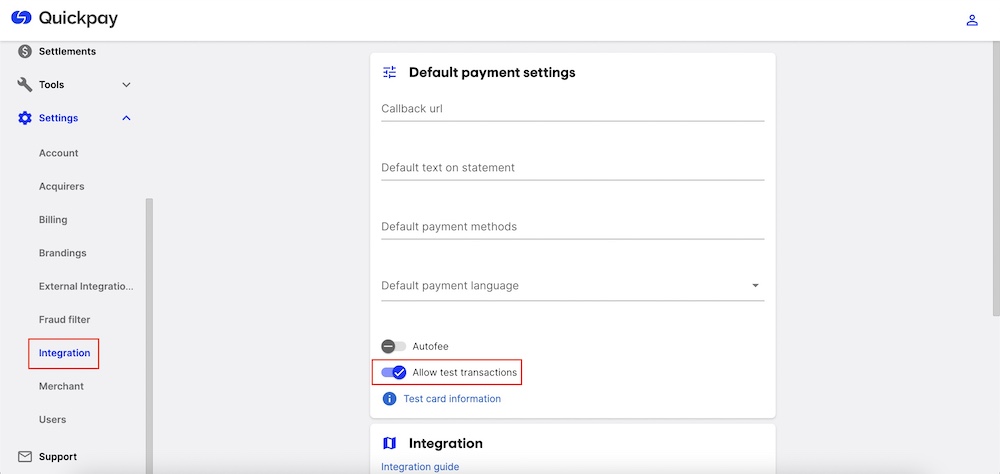Click the Integration map icon
Image resolution: width=1000 pixels, height=474 pixels.
390,443
